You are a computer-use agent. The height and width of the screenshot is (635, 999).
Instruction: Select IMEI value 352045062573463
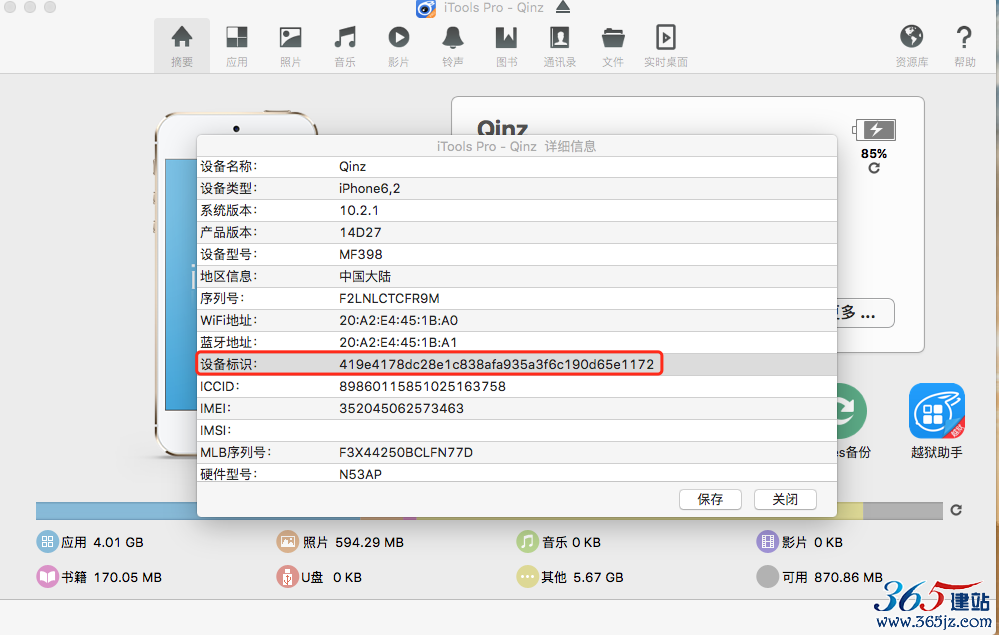[x=401, y=408]
